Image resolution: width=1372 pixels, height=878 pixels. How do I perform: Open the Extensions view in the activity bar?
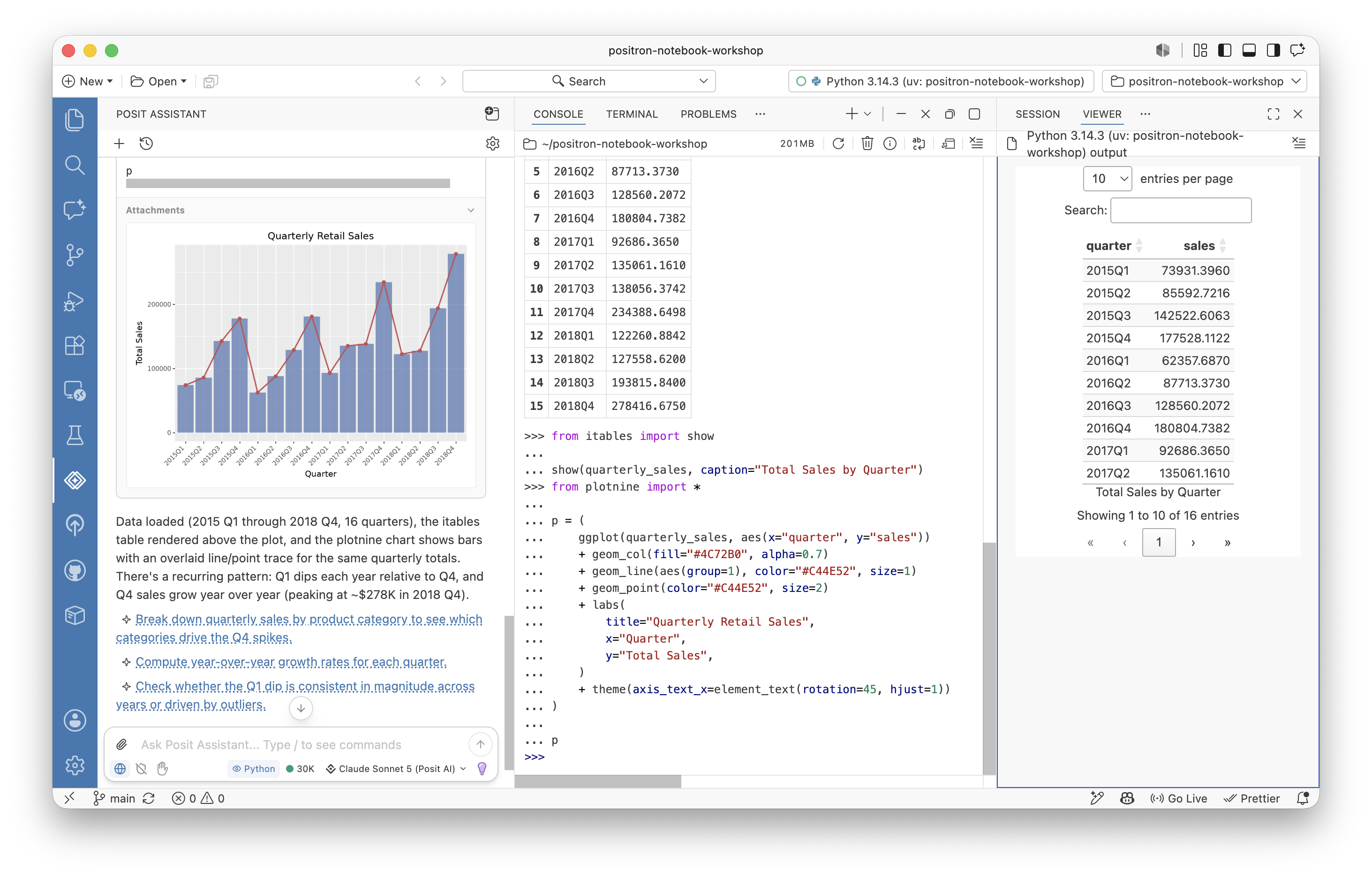click(75, 345)
